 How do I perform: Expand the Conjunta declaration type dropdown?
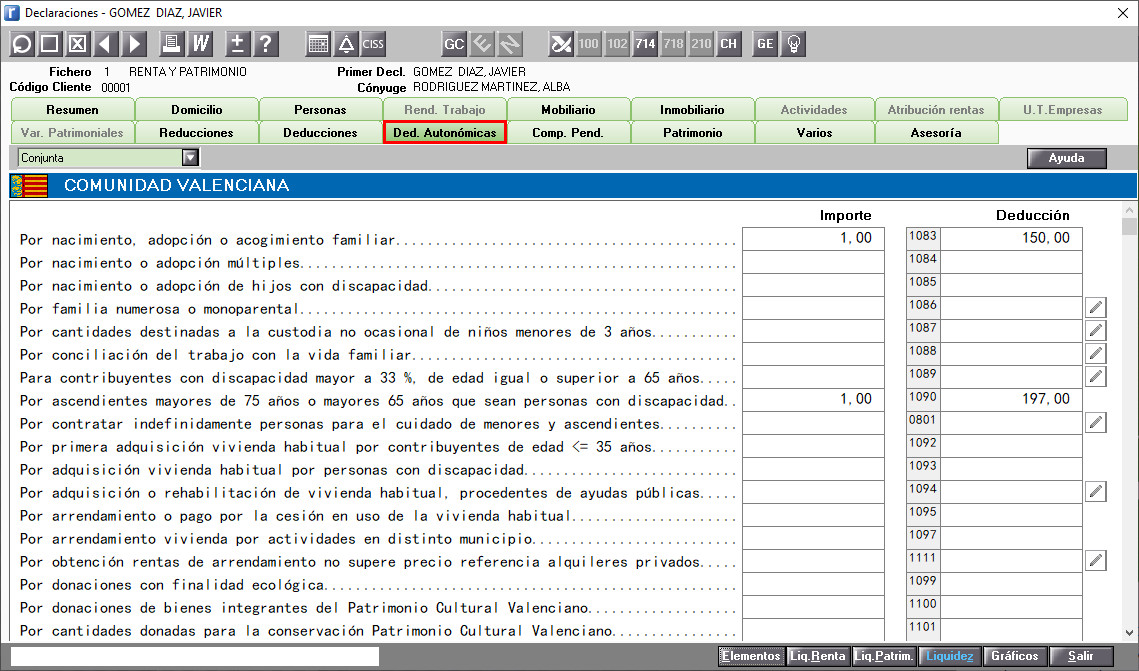click(190, 158)
